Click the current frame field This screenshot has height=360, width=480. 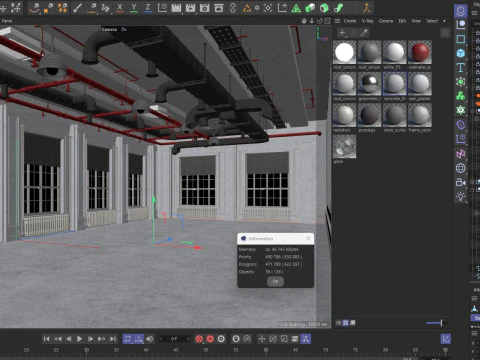click(x=174, y=339)
